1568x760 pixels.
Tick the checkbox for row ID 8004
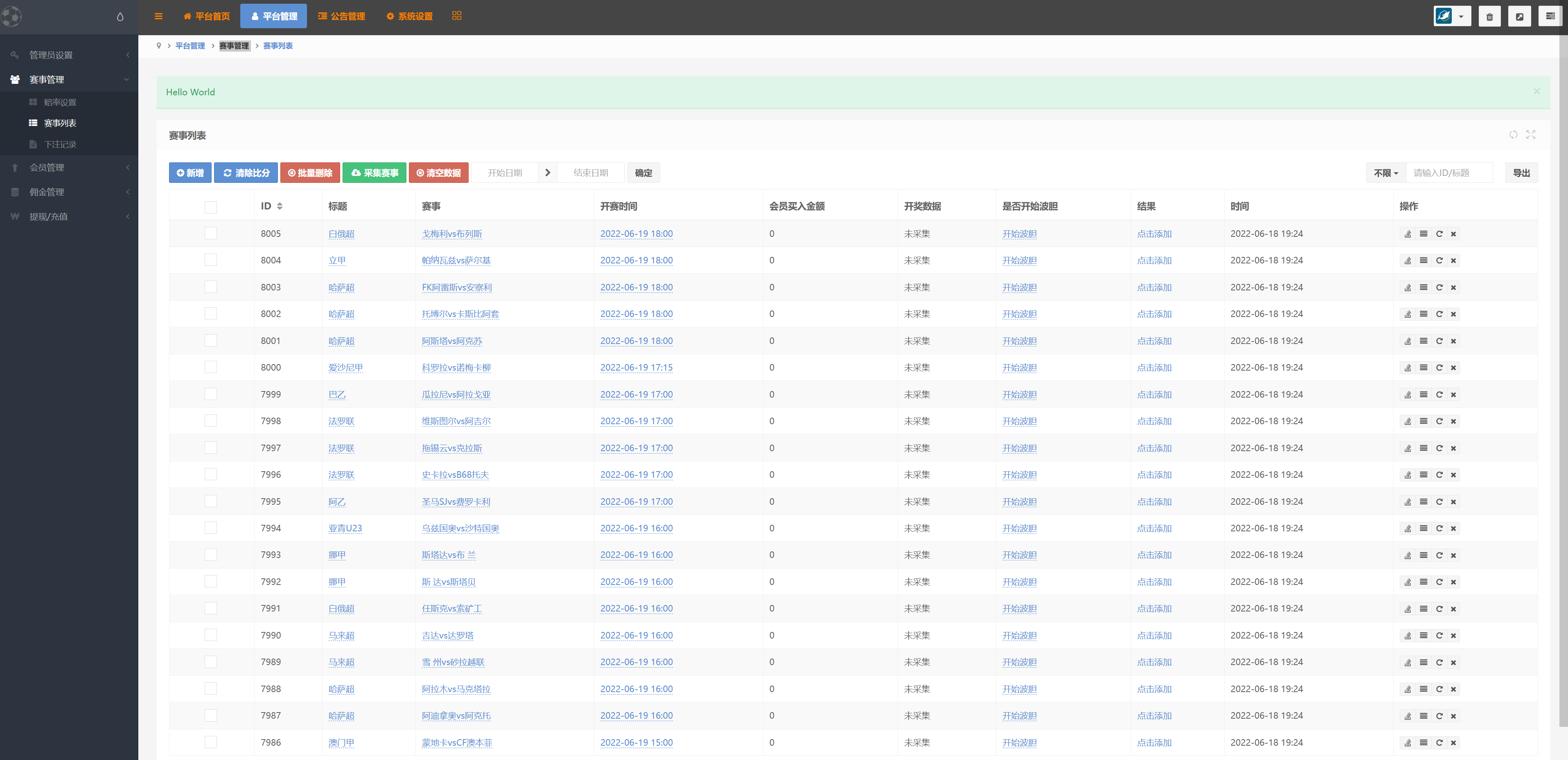pos(211,261)
